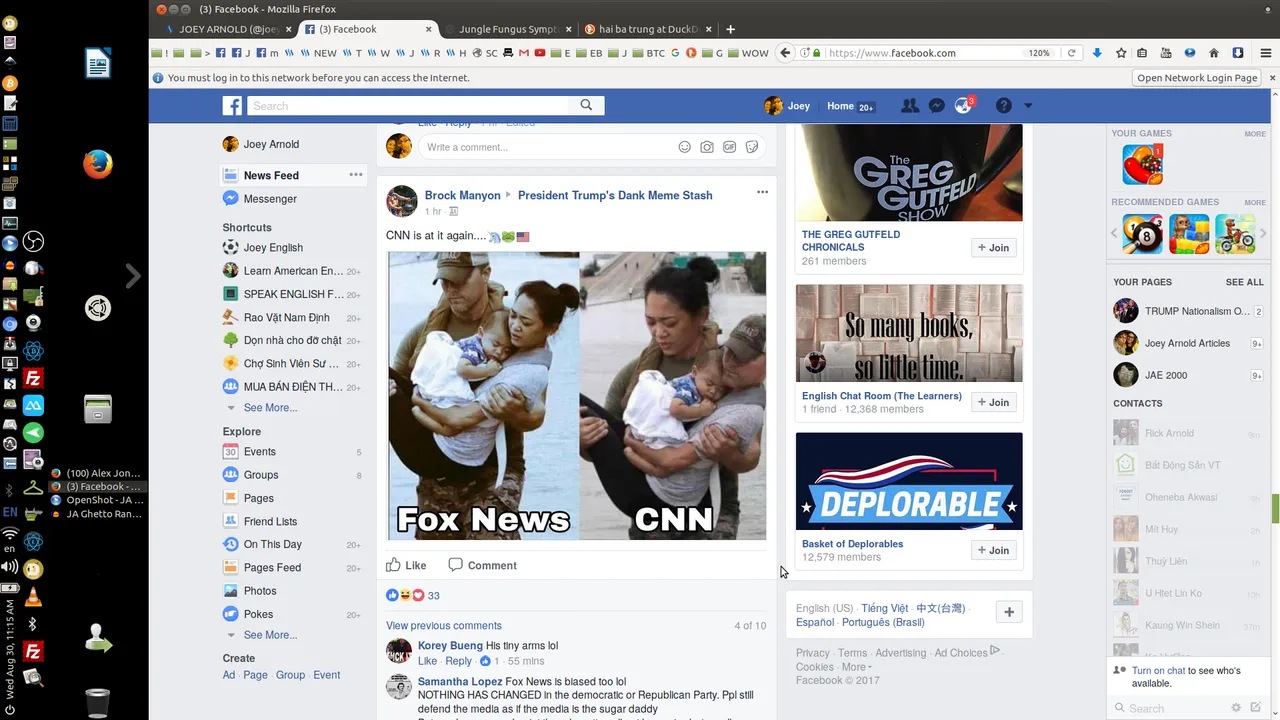This screenshot has height=720, width=1280.
Task: Open 8 Ball Pool recommended game
Action: 1142,234
